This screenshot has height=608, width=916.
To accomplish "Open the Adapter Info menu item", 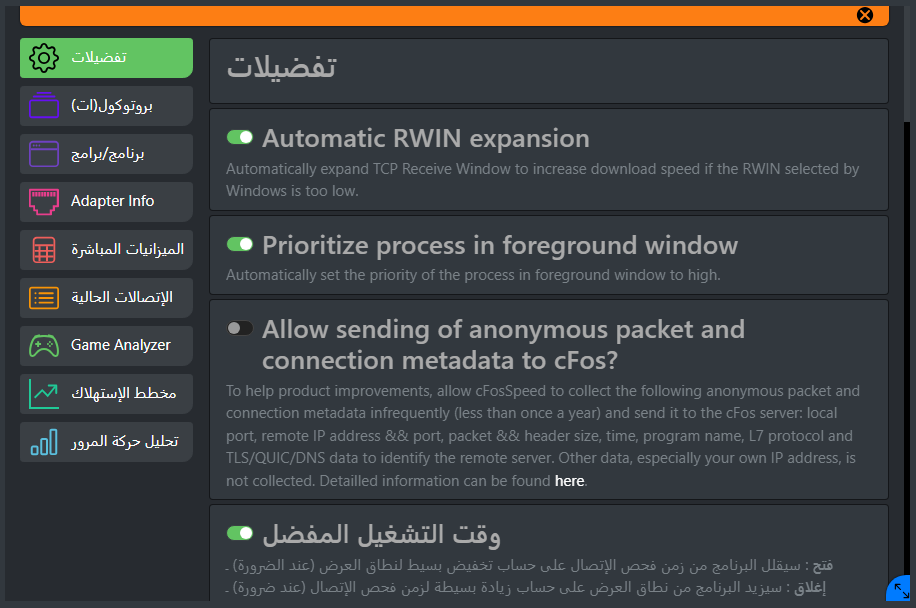I will coord(106,201).
